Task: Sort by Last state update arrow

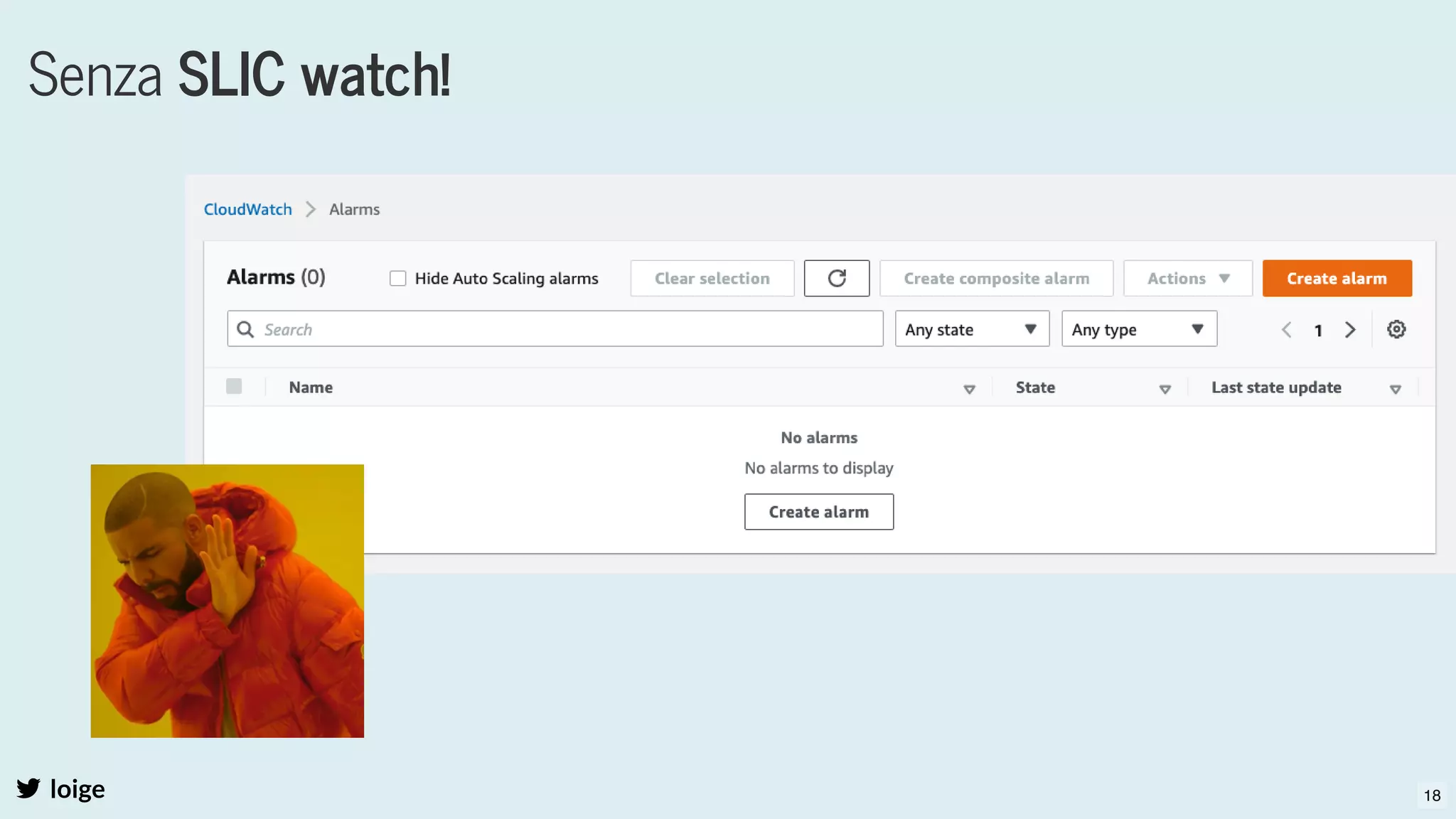Action: [x=1395, y=389]
